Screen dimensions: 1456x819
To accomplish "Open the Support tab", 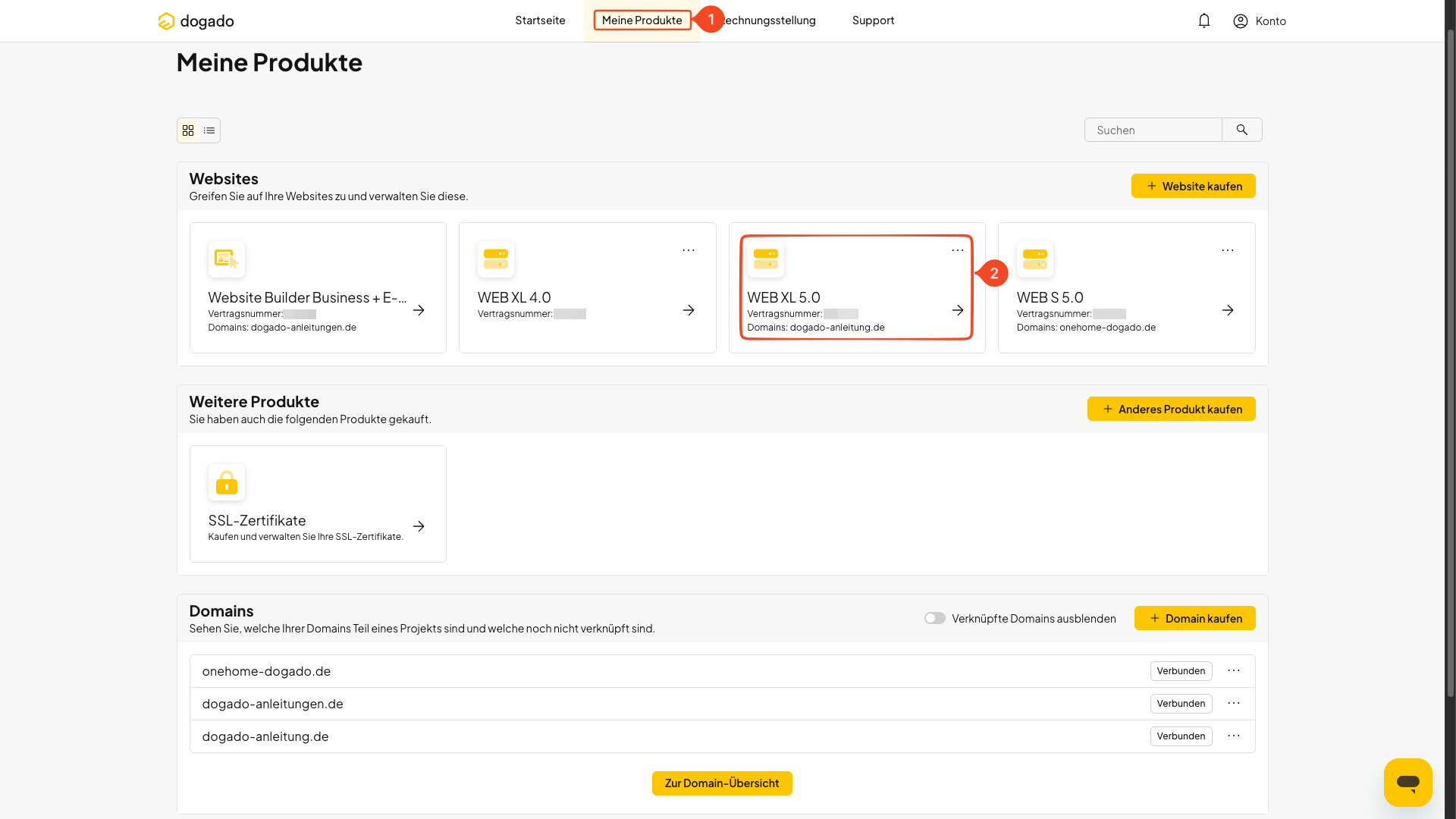I will 873,20.
